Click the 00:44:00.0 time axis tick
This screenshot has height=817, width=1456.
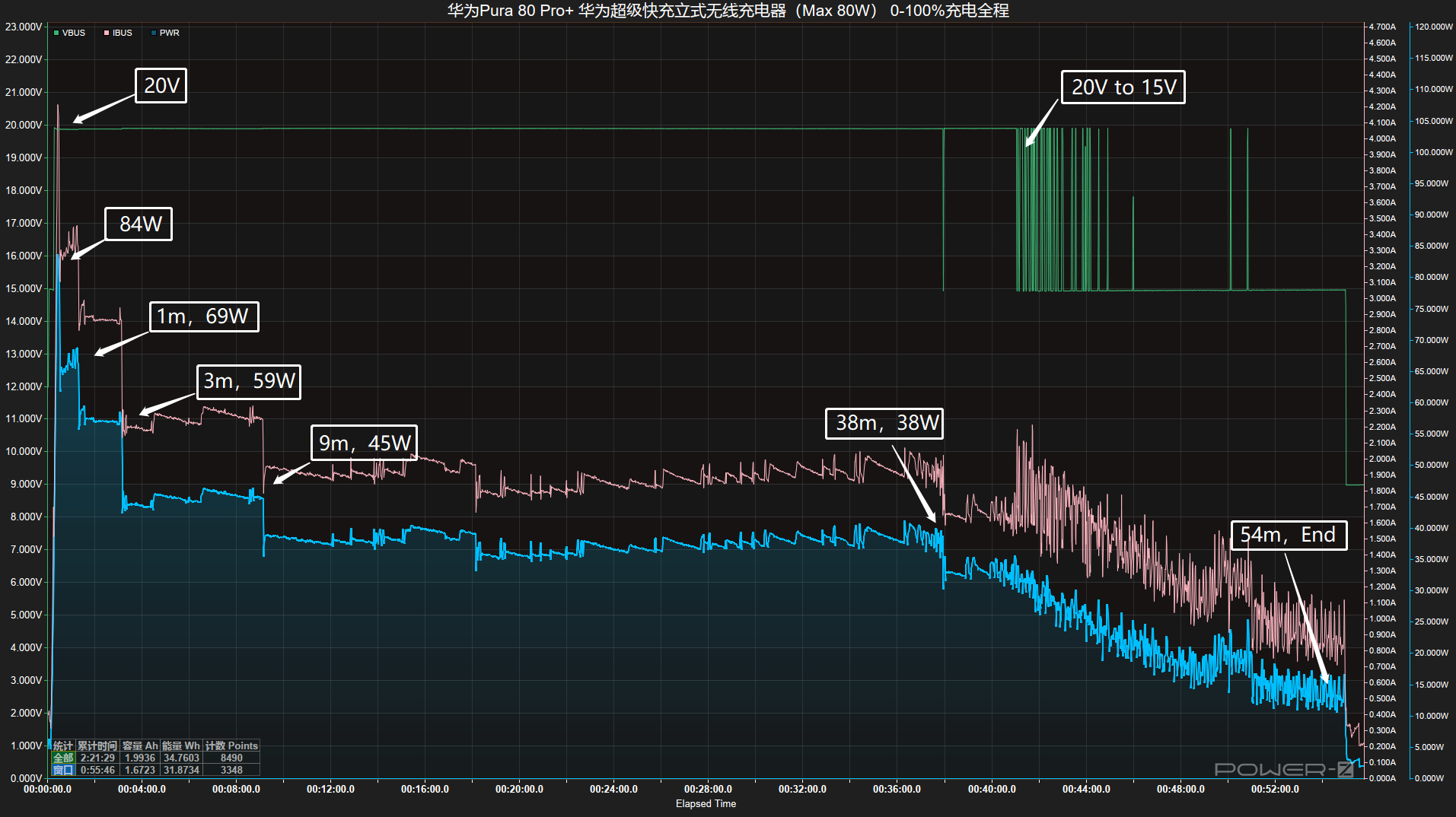click(x=1086, y=789)
